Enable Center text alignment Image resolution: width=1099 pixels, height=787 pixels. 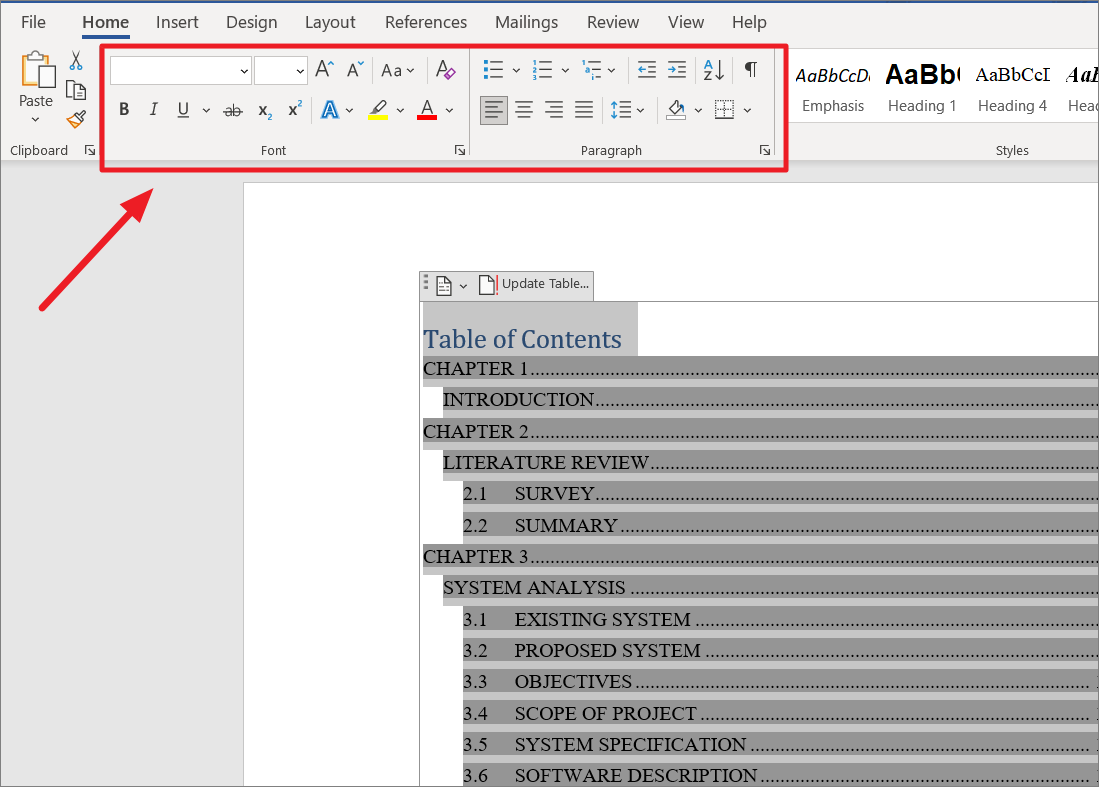[523, 109]
